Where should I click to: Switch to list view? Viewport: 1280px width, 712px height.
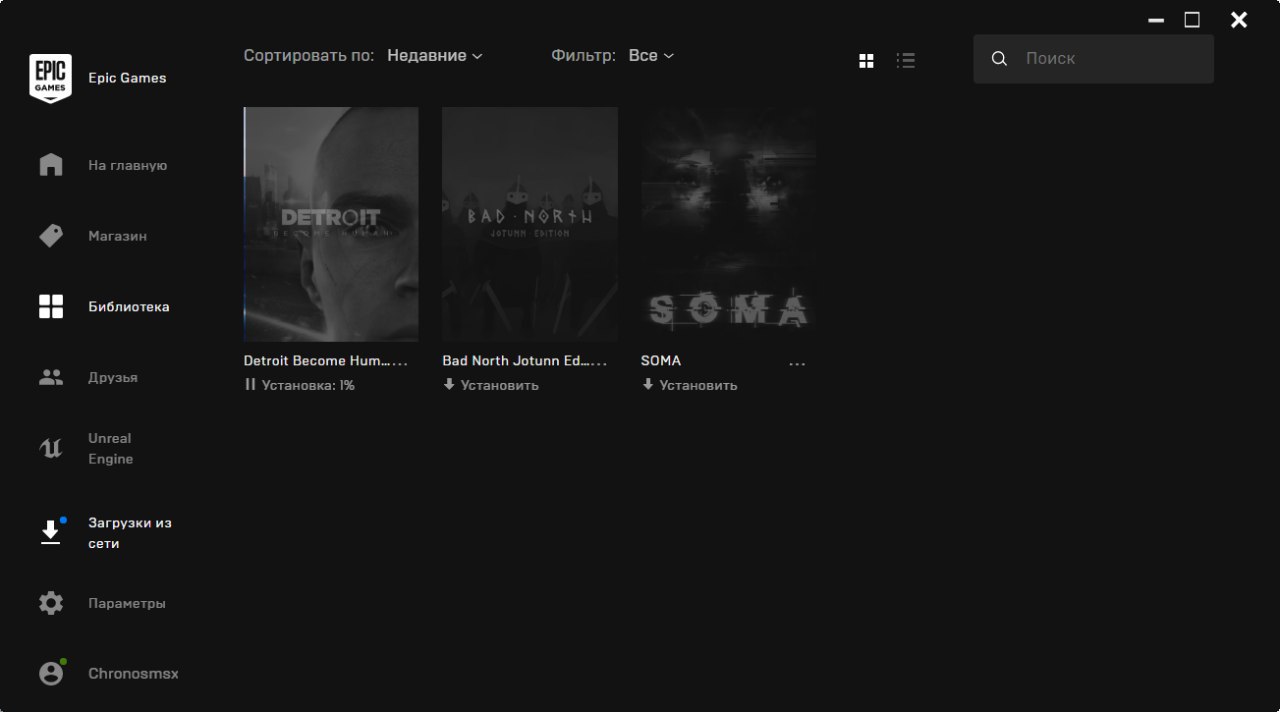click(906, 60)
